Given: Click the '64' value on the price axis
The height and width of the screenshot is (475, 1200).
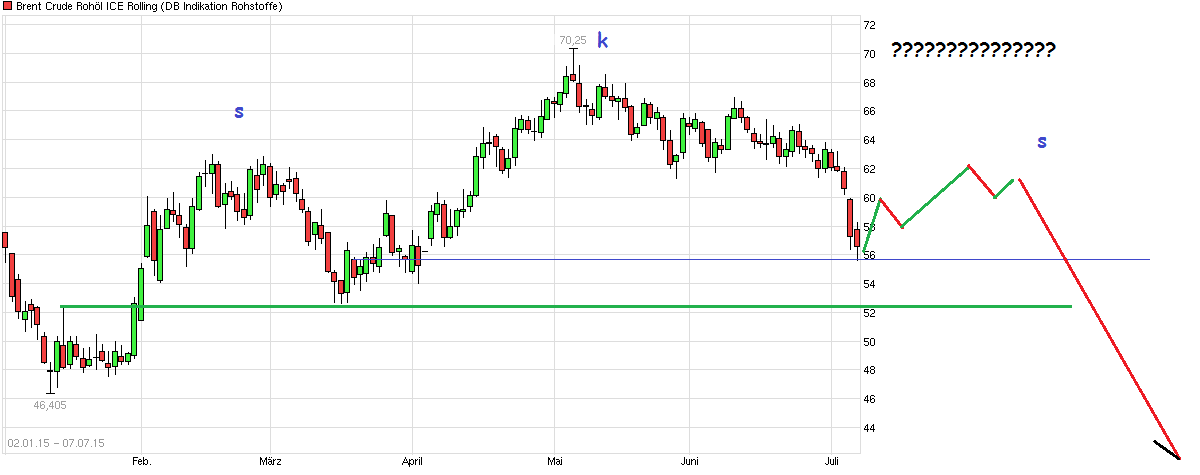Looking at the screenshot, I should tap(870, 140).
